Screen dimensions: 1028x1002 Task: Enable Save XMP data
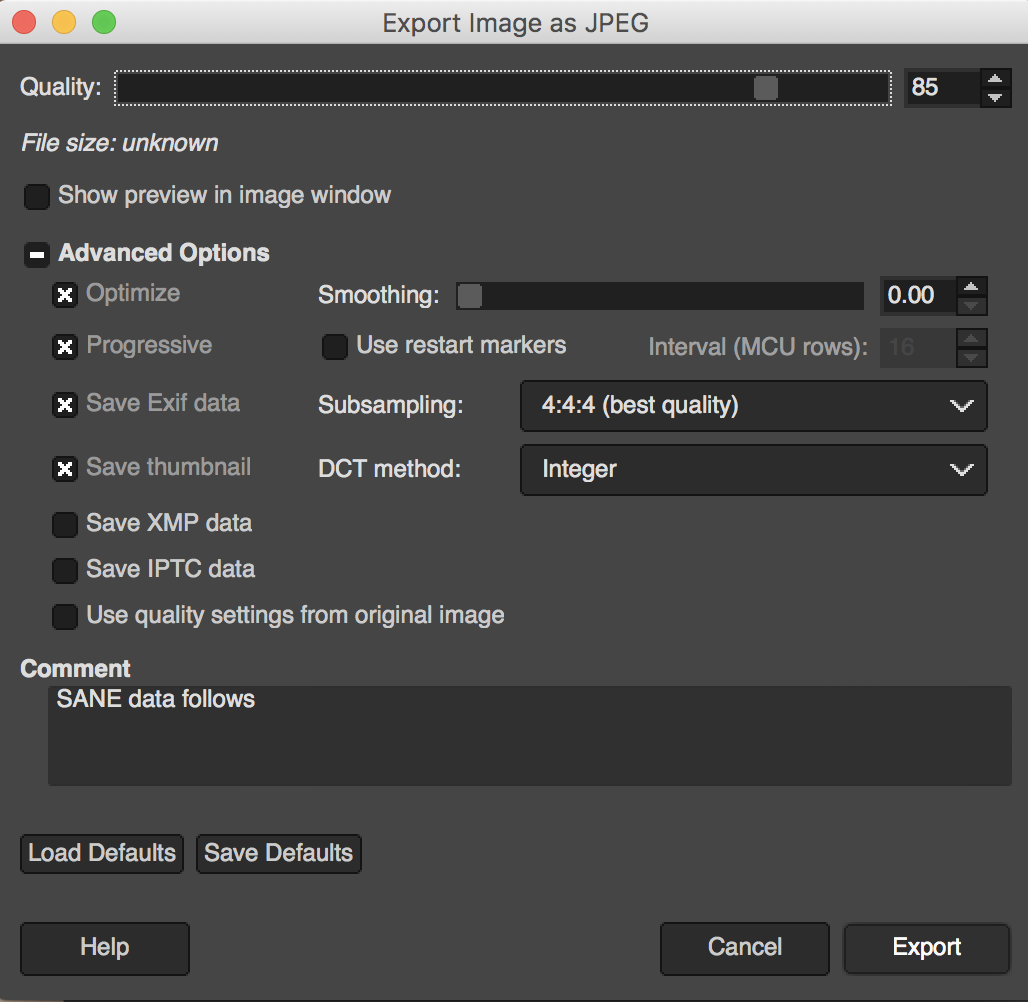point(65,524)
